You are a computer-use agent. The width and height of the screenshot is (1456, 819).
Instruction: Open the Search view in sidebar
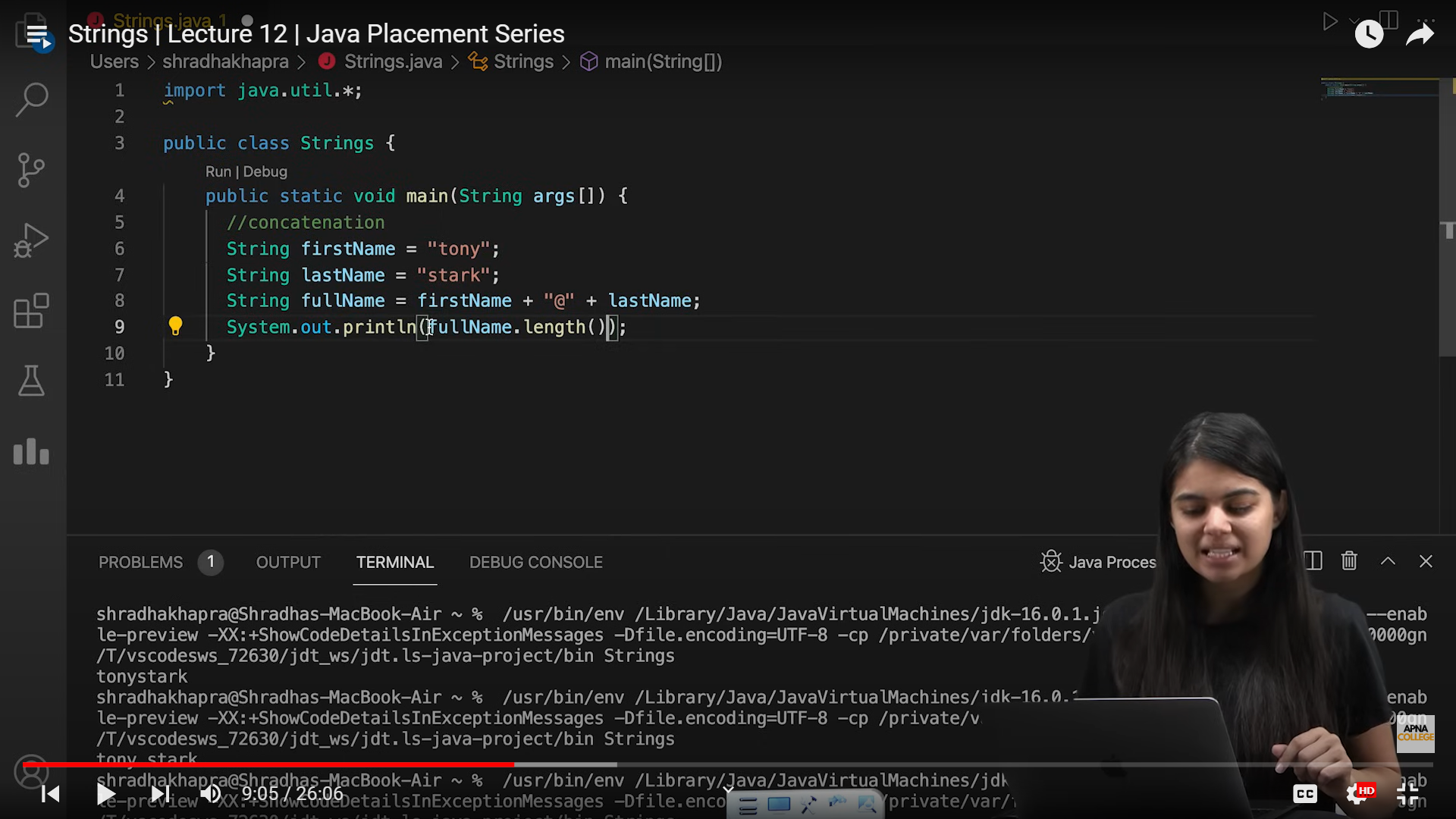pyautogui.click(x=32, y=99)
